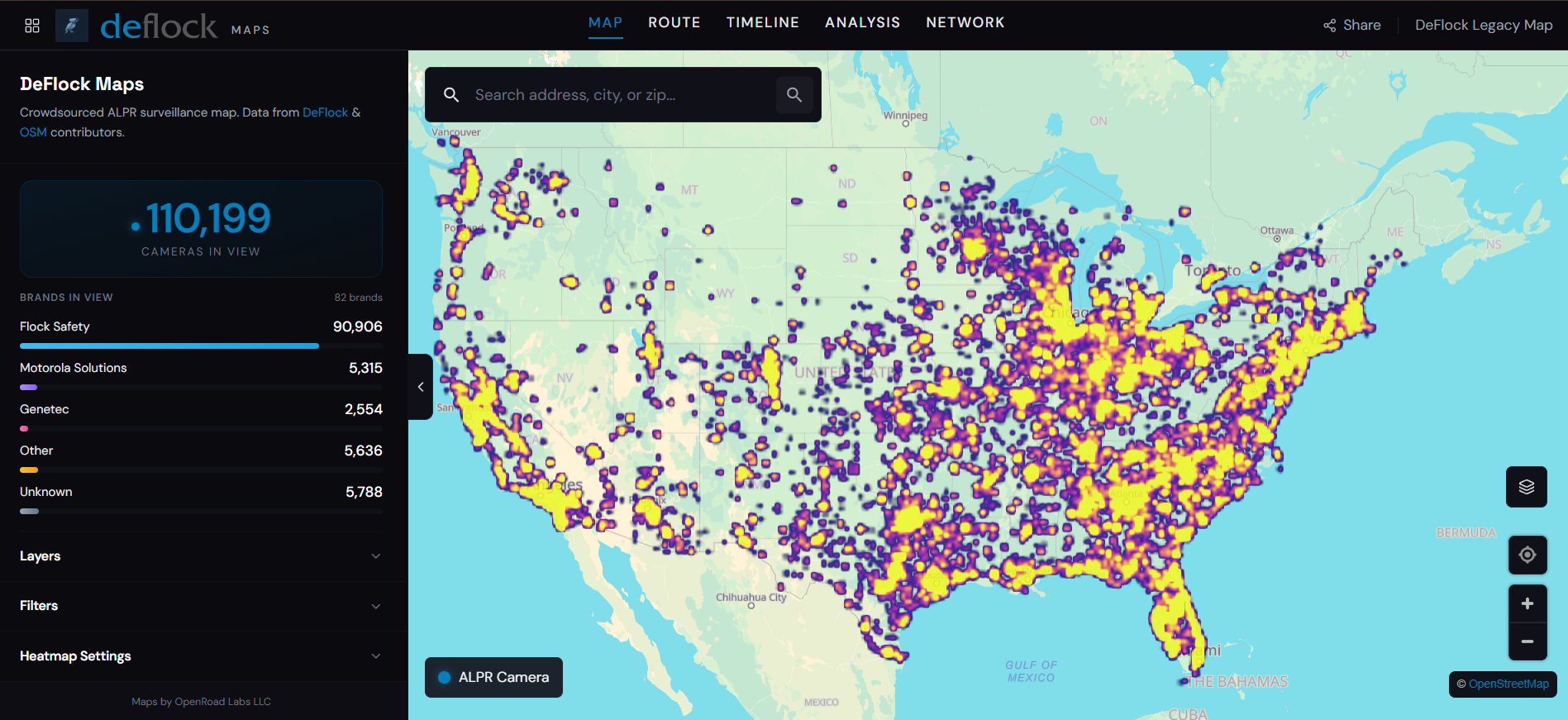Click the Flock Safety blue progress bar

tap(169, 346)
